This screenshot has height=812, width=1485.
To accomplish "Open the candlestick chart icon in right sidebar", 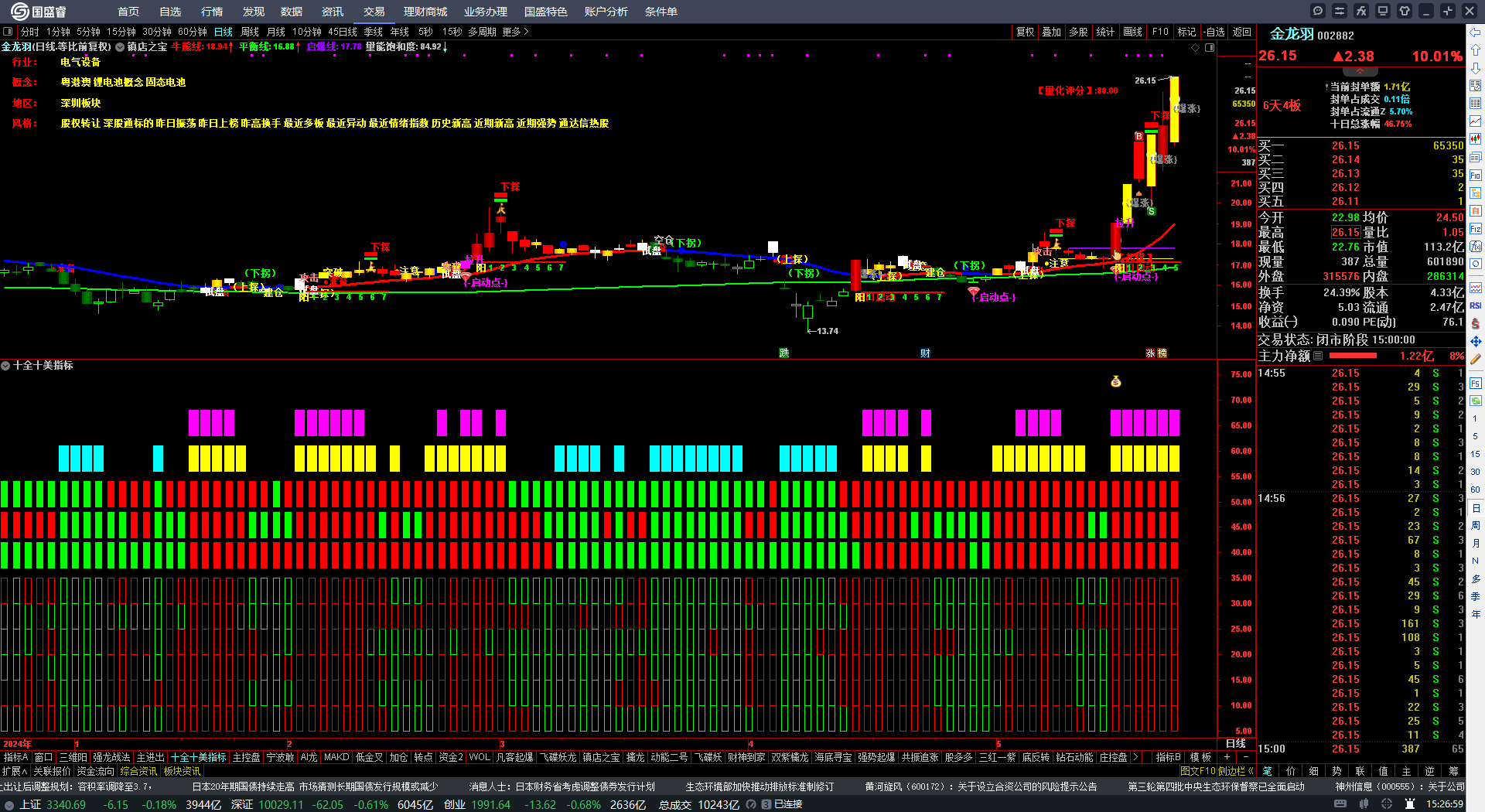I will point(1476,139).
